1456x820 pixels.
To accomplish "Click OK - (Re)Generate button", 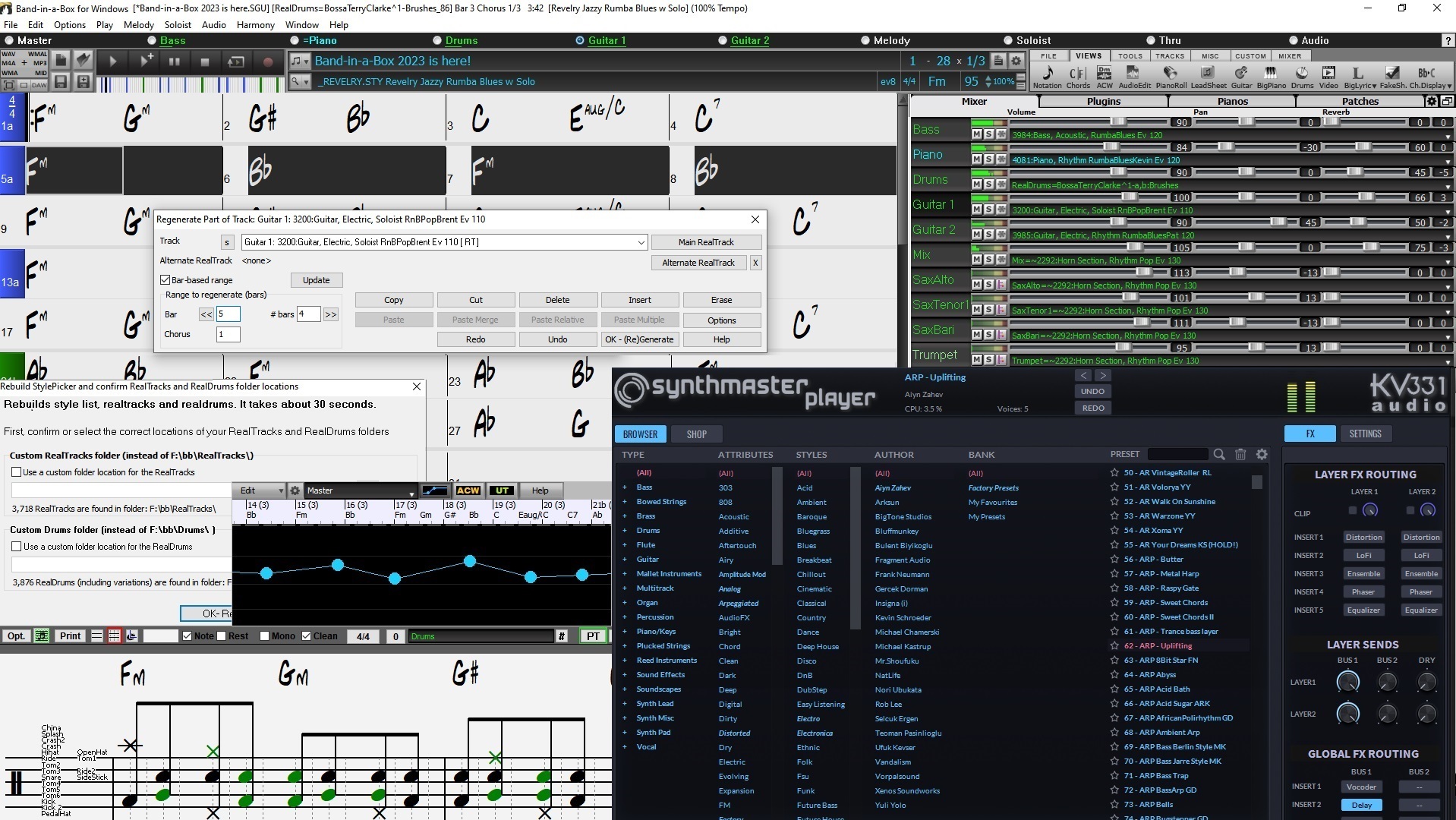I will coord(639,339).
